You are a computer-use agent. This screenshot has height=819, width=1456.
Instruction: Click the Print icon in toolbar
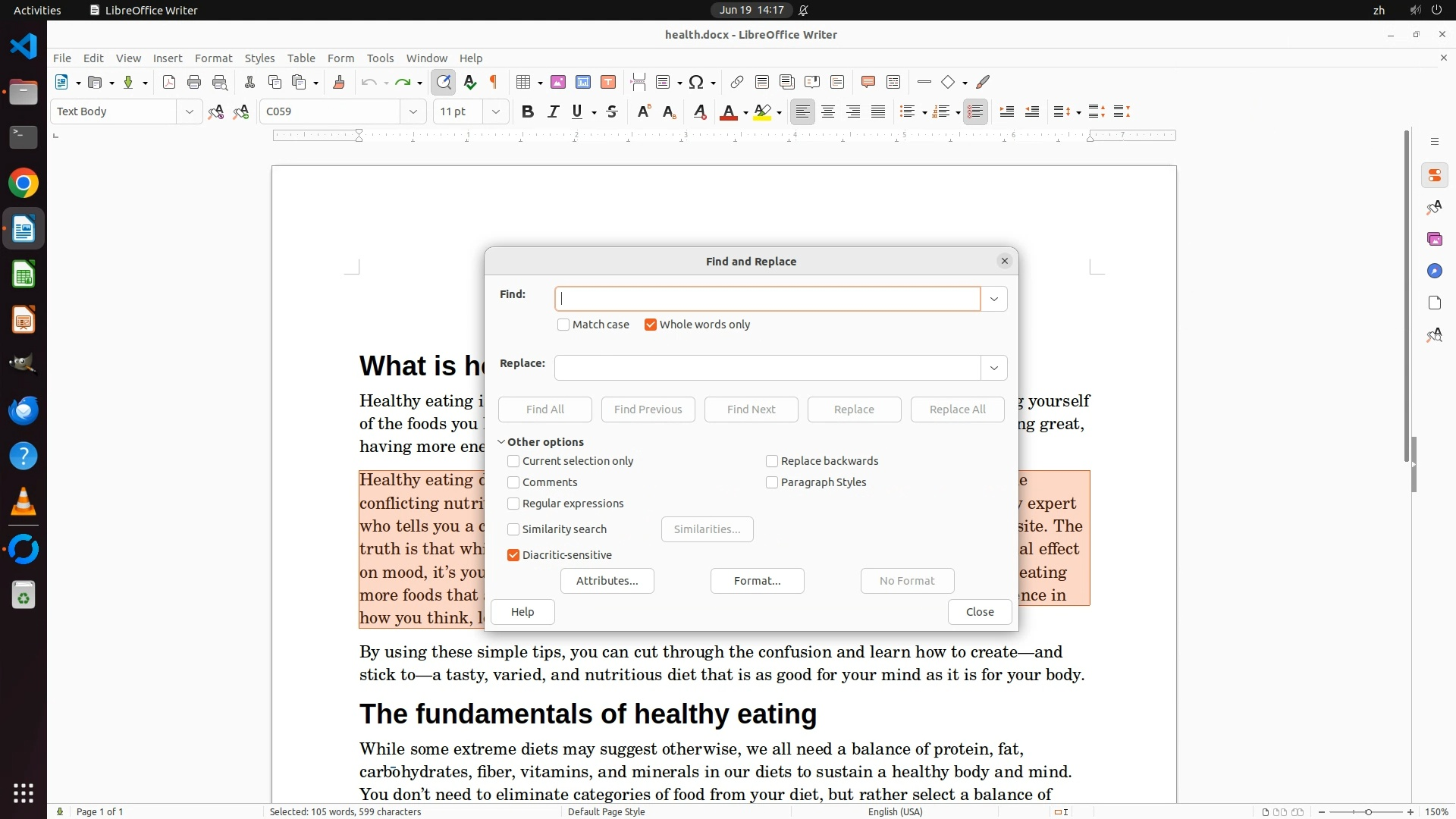(194, 83)
